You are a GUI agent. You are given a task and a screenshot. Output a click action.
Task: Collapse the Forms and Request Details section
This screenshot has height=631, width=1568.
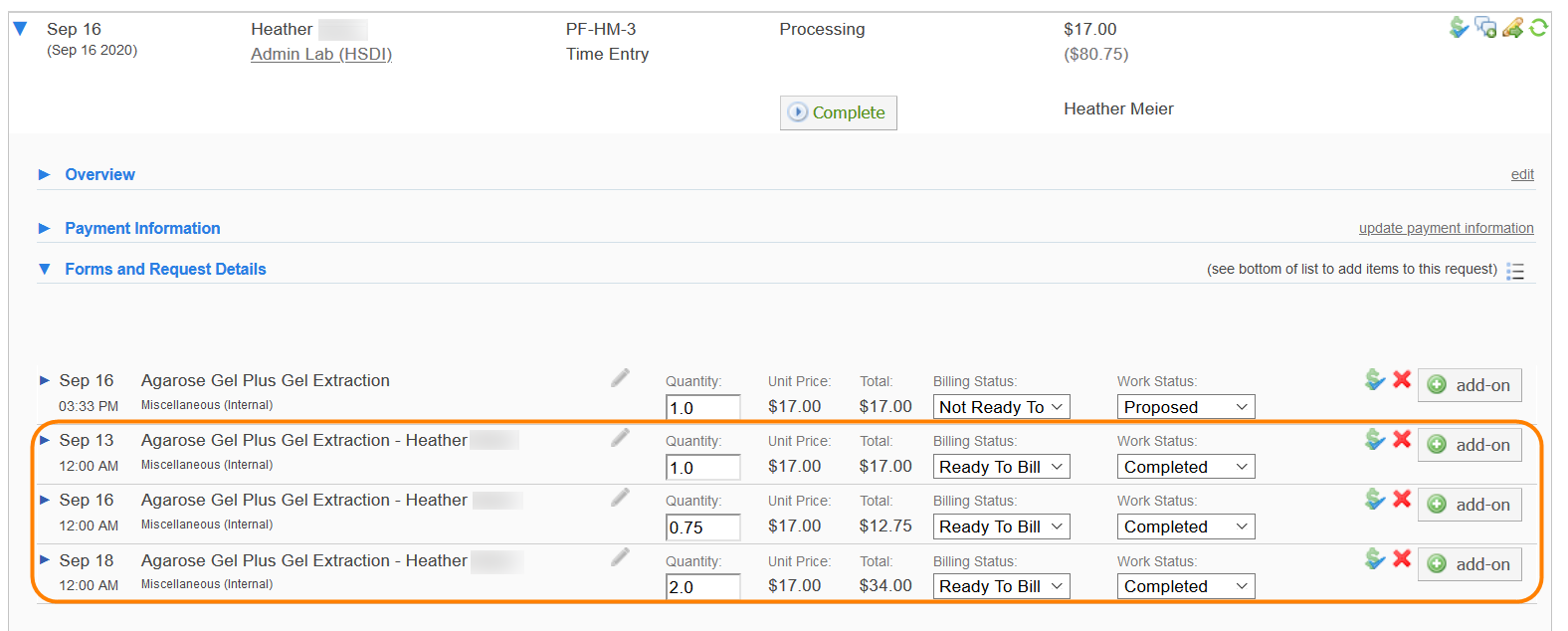(x=165, y=269)
